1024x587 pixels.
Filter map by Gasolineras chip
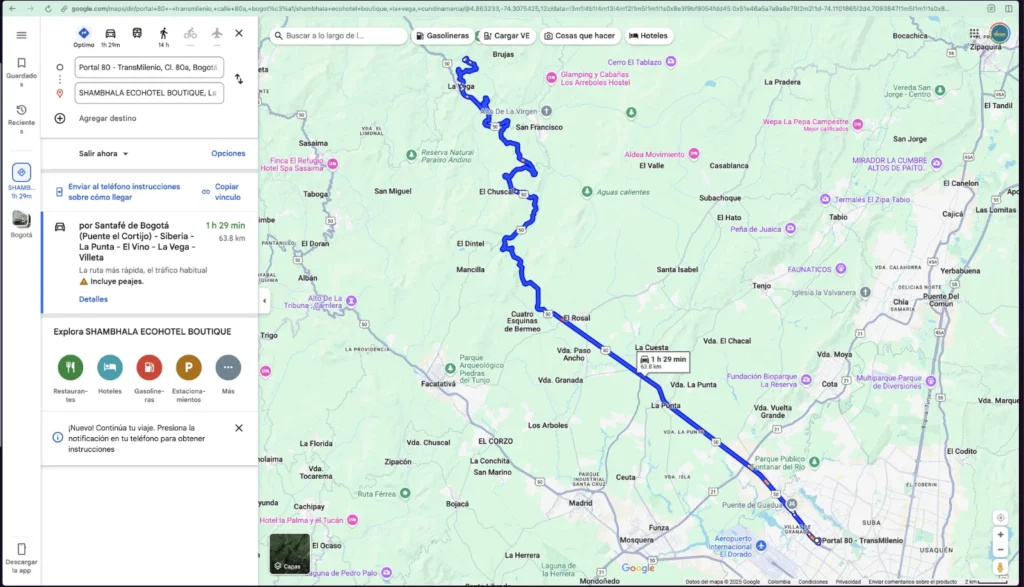click(442, 36)
